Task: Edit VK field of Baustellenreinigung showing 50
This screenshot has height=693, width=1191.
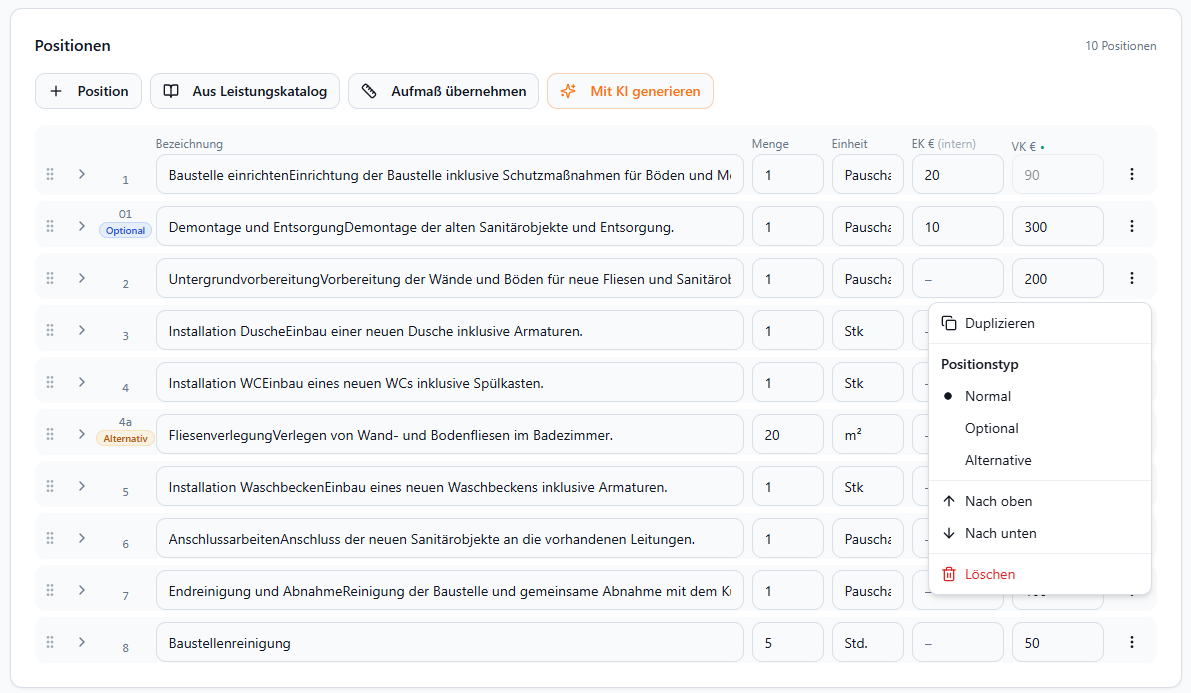Action: [1057, 643]
